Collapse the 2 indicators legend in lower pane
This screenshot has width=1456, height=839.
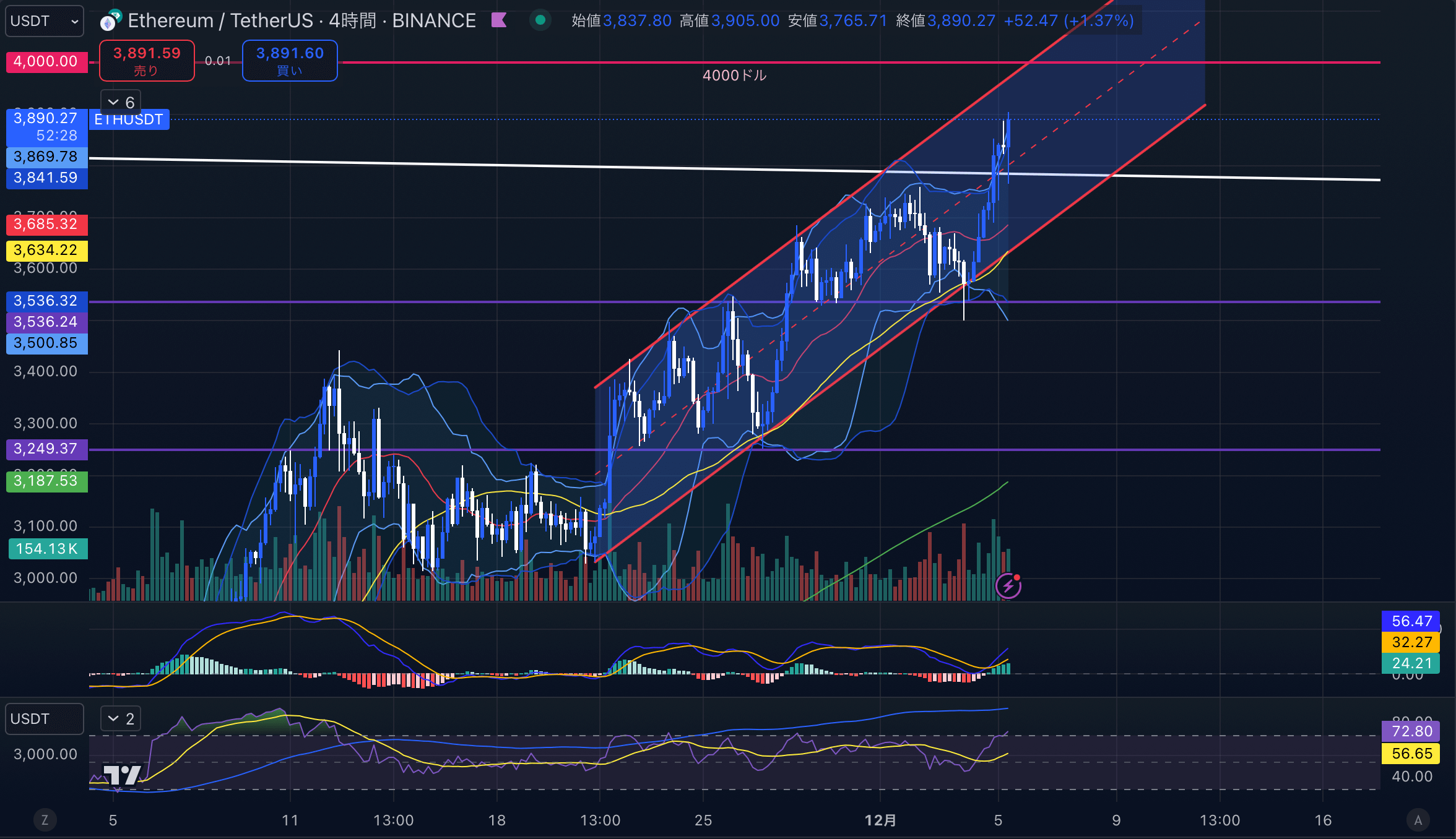coord(121,718)
